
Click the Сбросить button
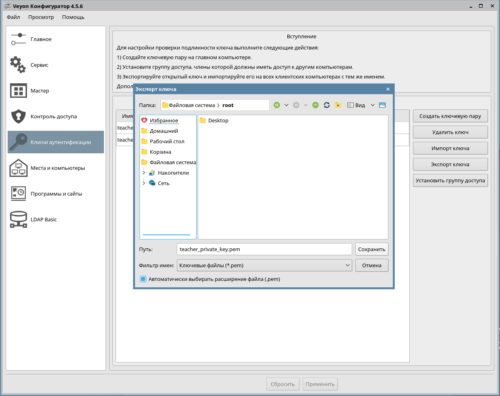(x=283, y=384)
